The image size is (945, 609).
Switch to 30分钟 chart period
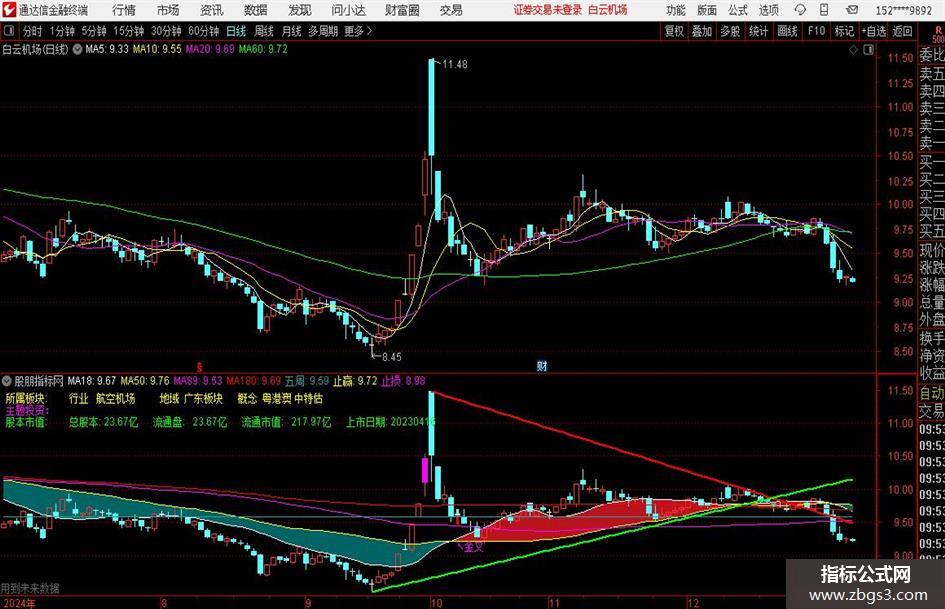point(166,31)
